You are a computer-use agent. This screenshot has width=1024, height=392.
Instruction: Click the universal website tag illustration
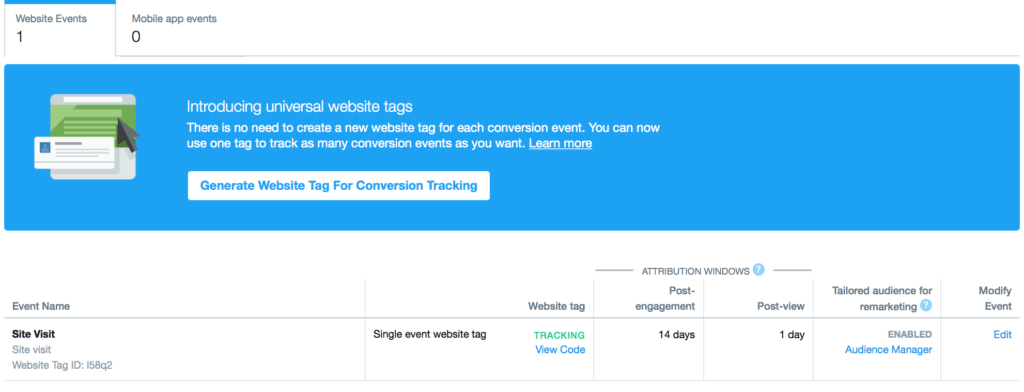tap(87, 137)
